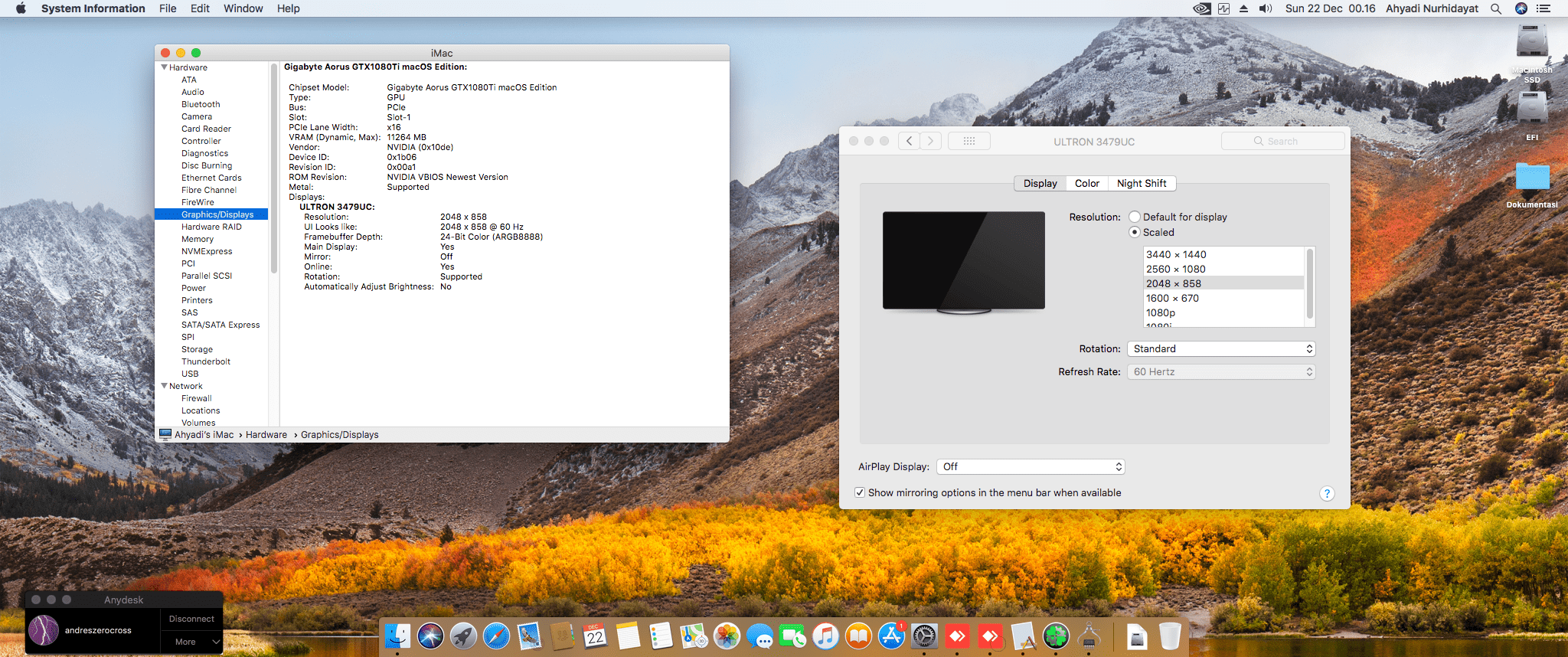Go back in the display preferences window

[909, 141]
